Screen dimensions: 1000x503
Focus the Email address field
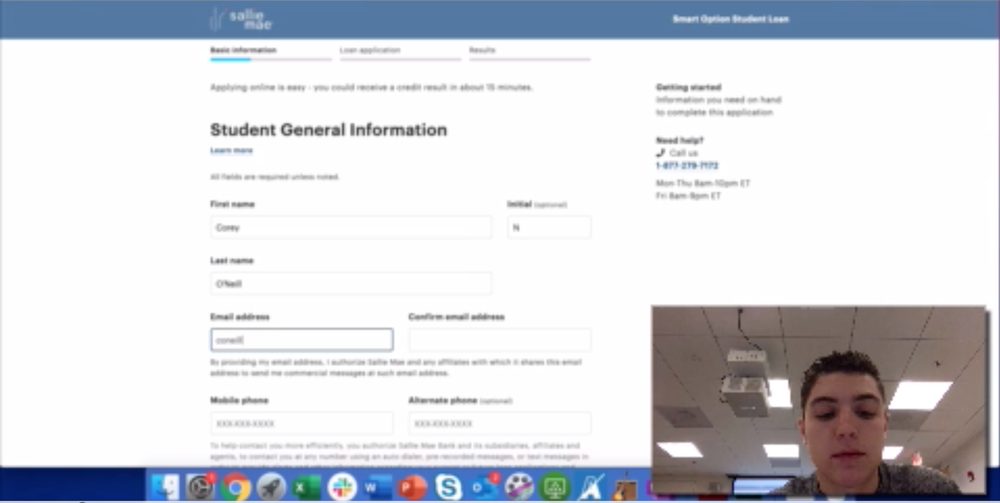302,340
